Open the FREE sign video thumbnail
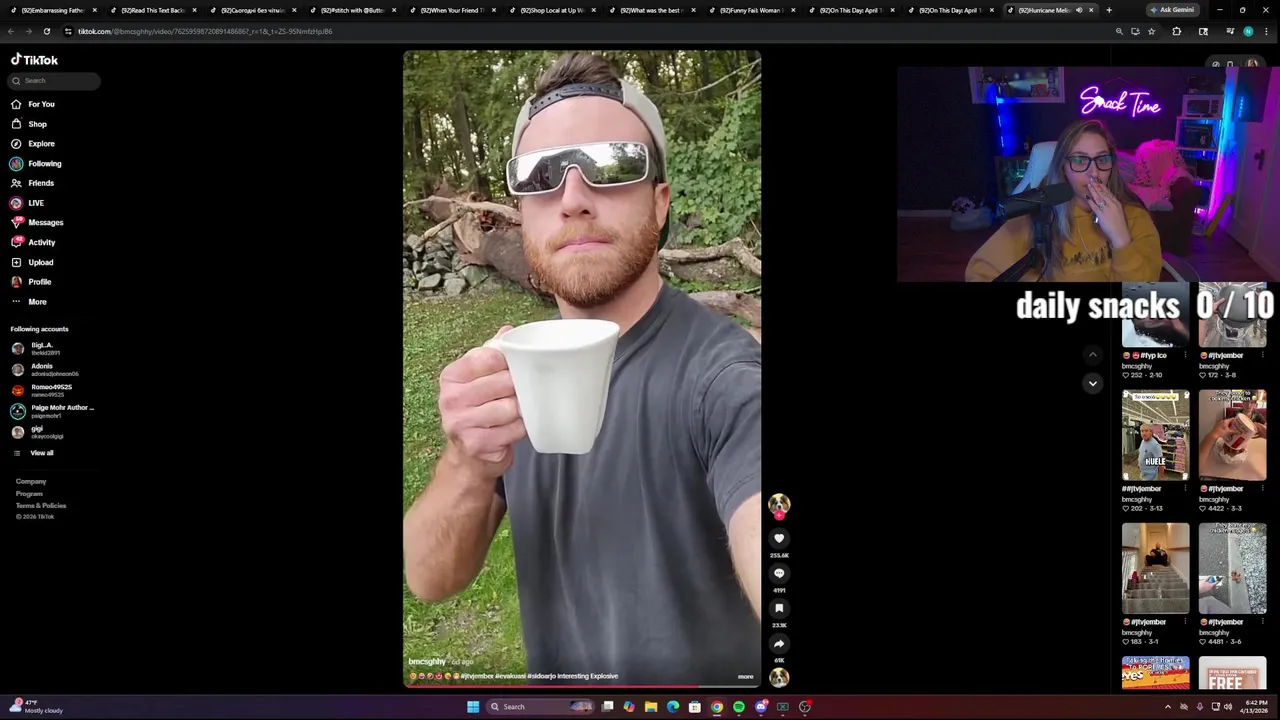The height and width of the screenshot is (720, 1280). (x=1232, y=673)
